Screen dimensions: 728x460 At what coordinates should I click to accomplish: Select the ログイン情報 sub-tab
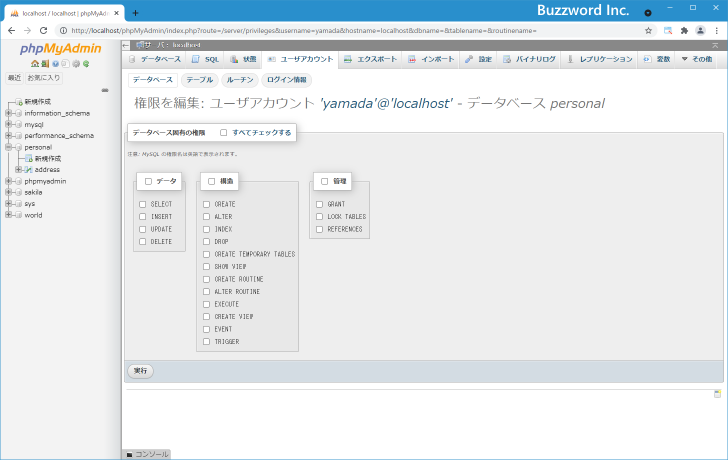pyautogui.click(x=286, y=80)
